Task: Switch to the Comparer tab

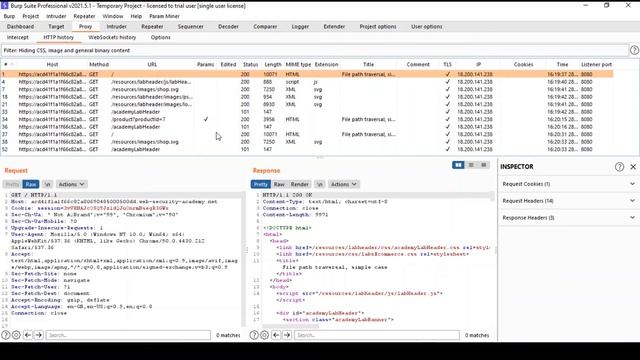Action: [265, 27]
